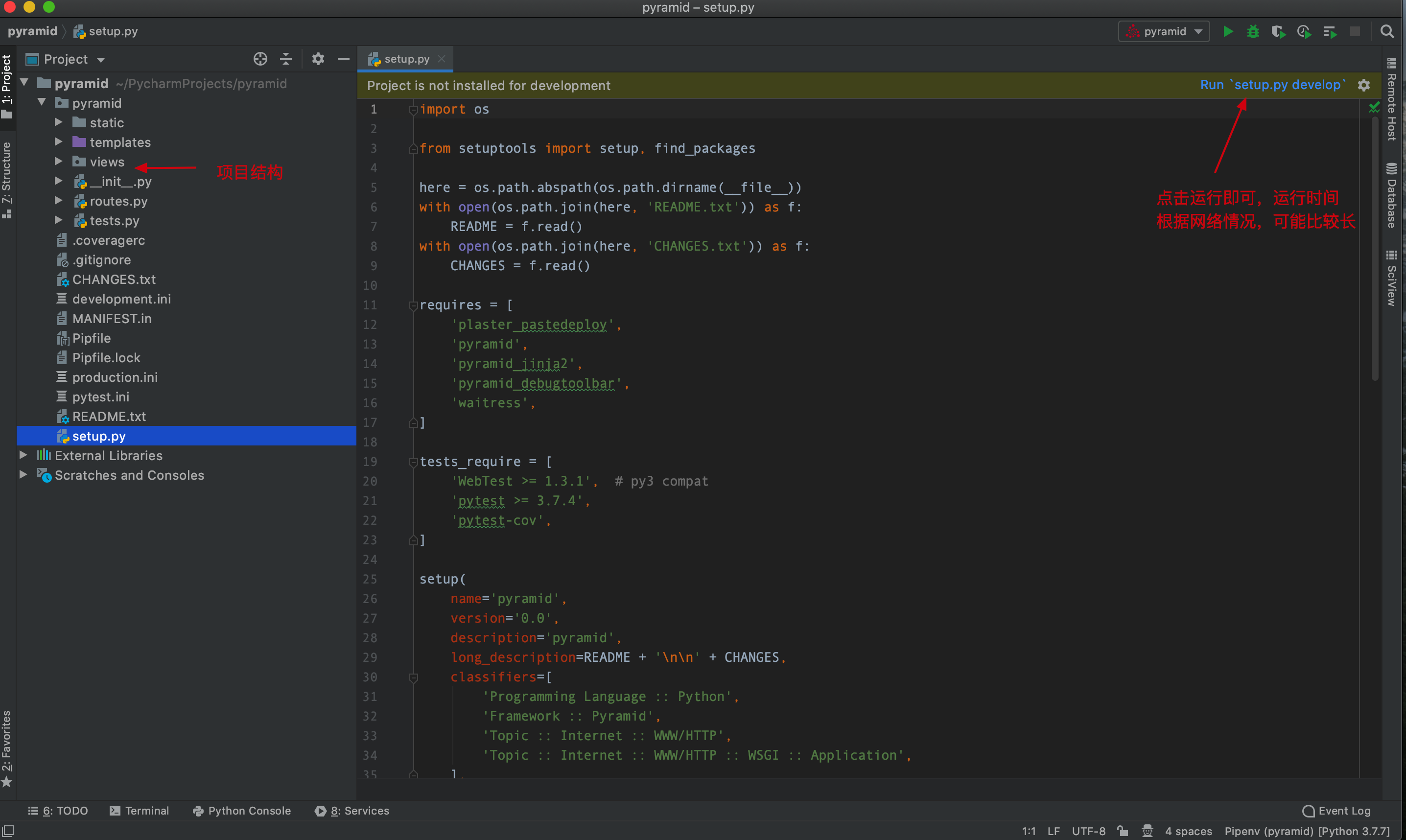Viewport: 1406px width, 840px height.
Task: Open the pyramid run configuration dropdown
Action: (x=1164, y=32)
